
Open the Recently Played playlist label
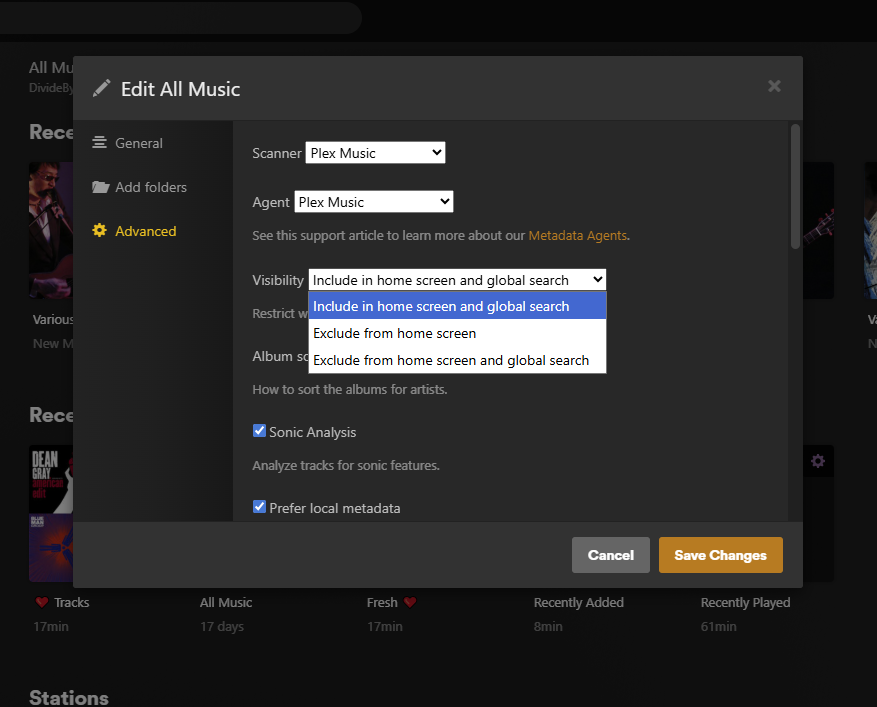click(x=745, y=602)
